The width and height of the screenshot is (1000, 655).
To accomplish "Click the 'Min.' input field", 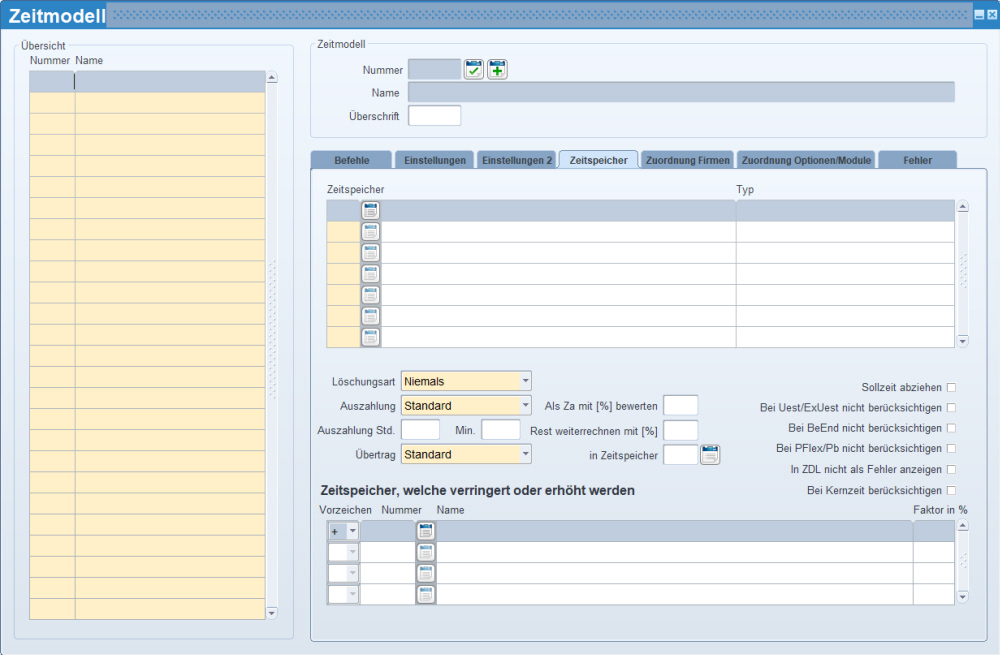I will 501,430.
